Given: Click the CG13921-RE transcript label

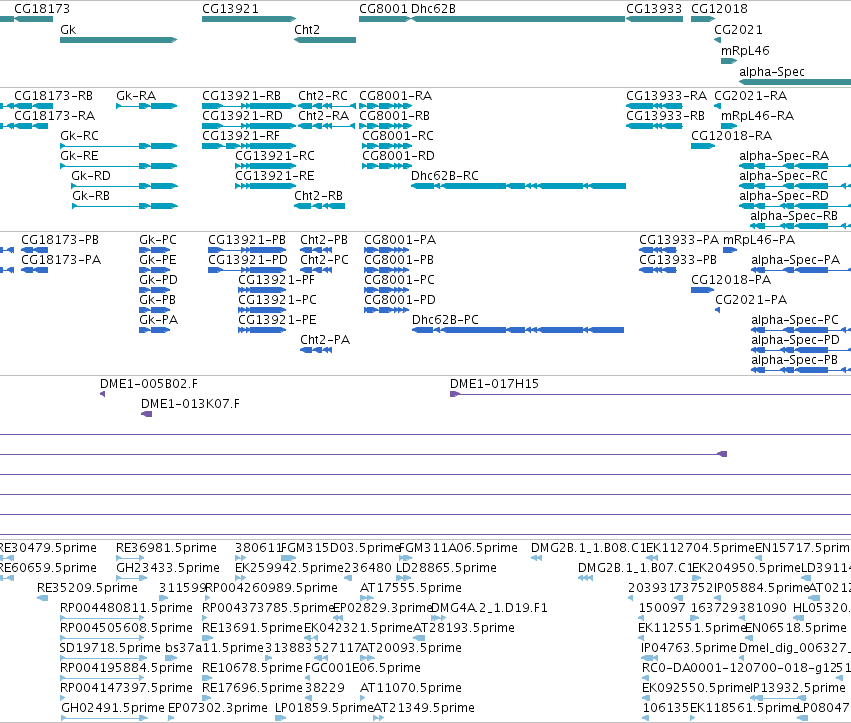Looking at the screenshot, I should pos(275,176).
